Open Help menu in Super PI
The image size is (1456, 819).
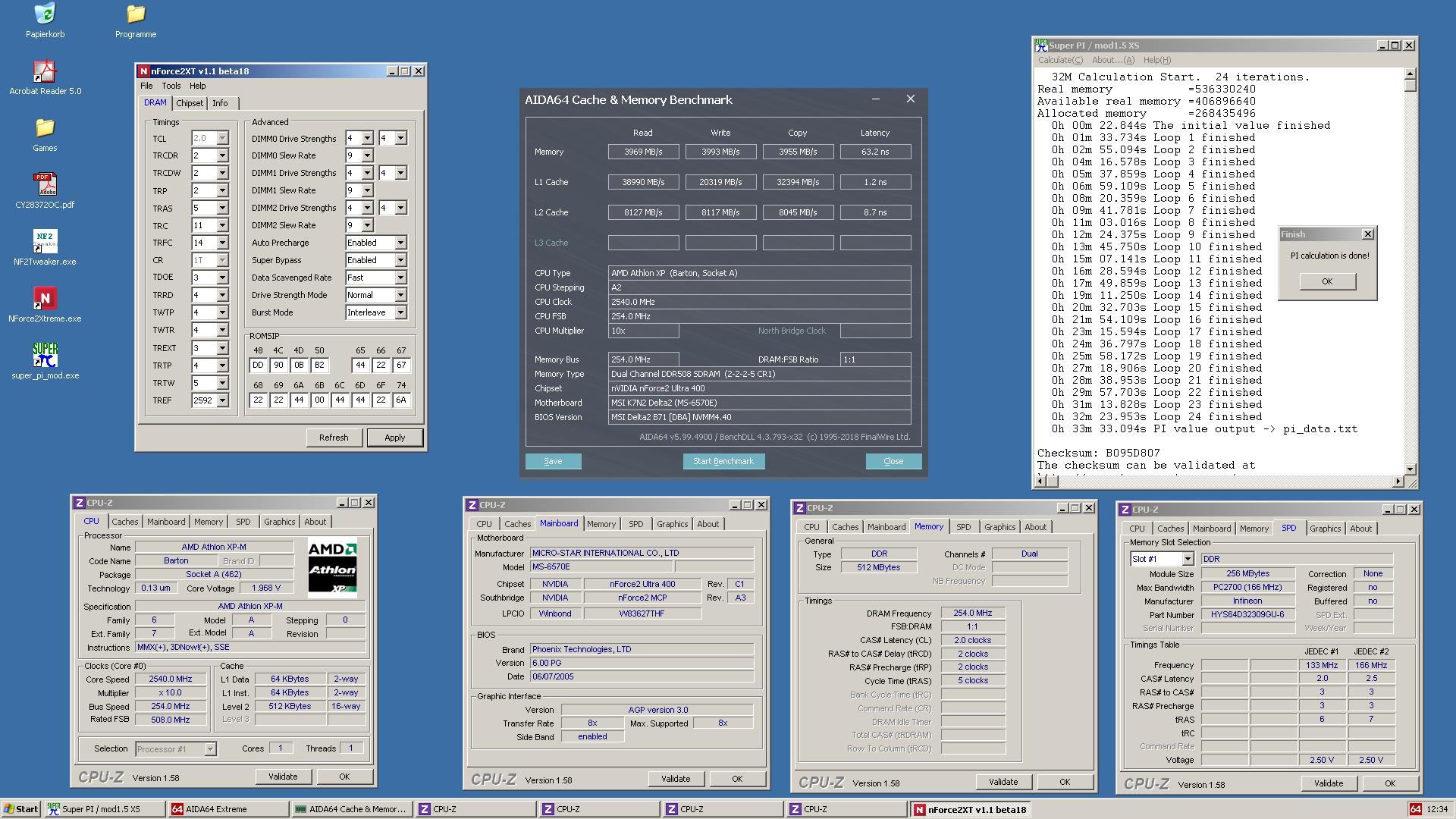coord(1156,60)
